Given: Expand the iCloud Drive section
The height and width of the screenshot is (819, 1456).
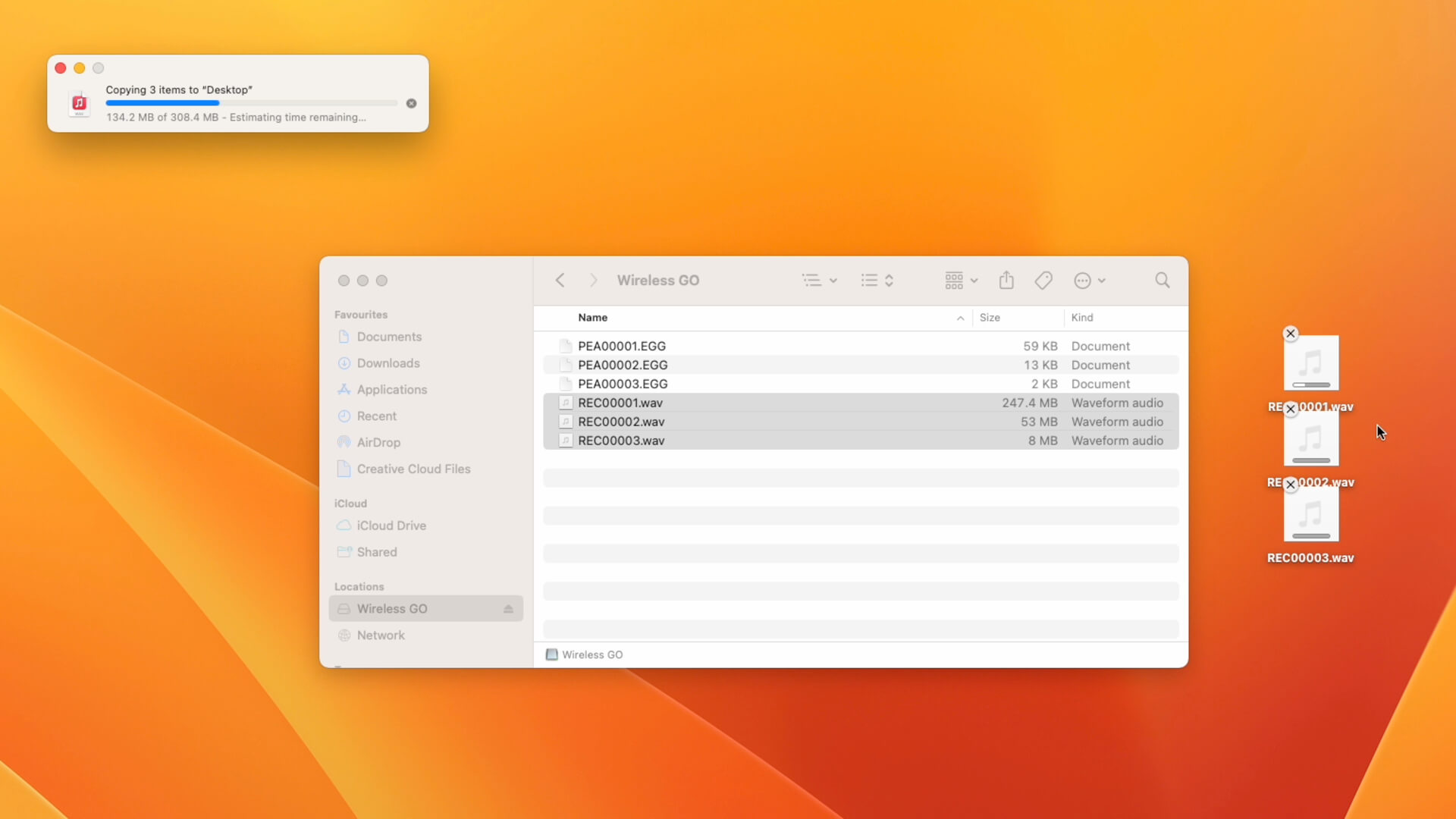Looking at the screenshot, I should [x=391, y=525].
